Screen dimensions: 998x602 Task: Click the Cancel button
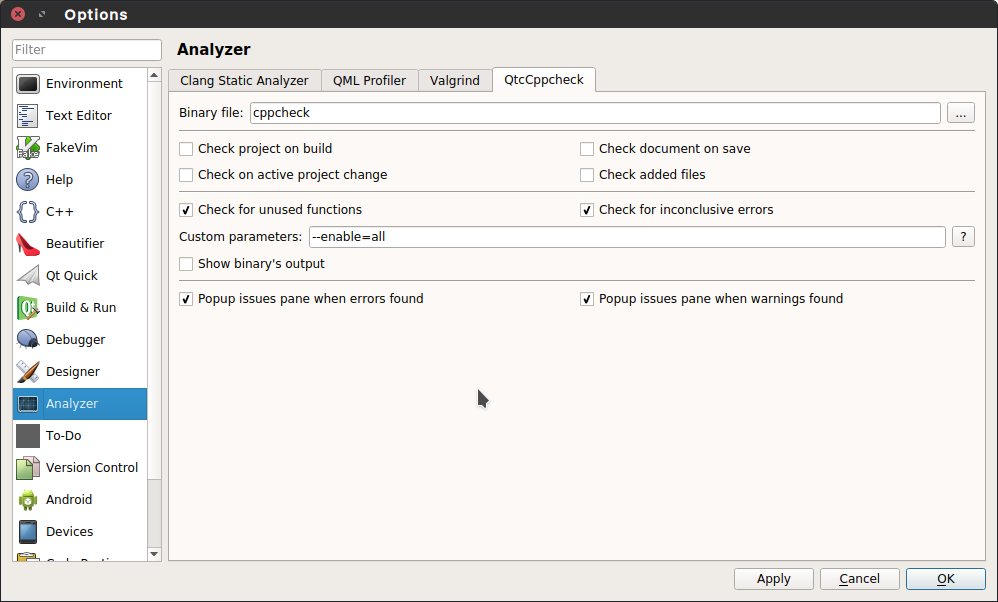859,579
